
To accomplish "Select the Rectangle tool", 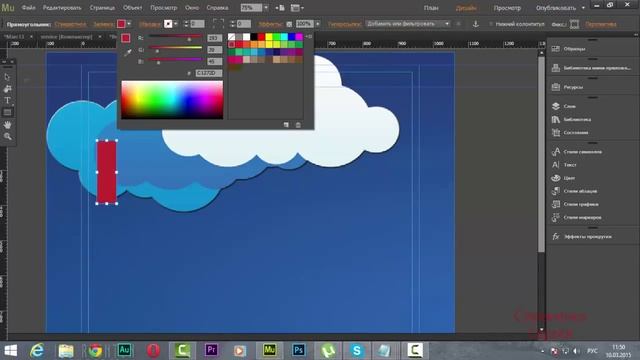I will click(7, 112).
